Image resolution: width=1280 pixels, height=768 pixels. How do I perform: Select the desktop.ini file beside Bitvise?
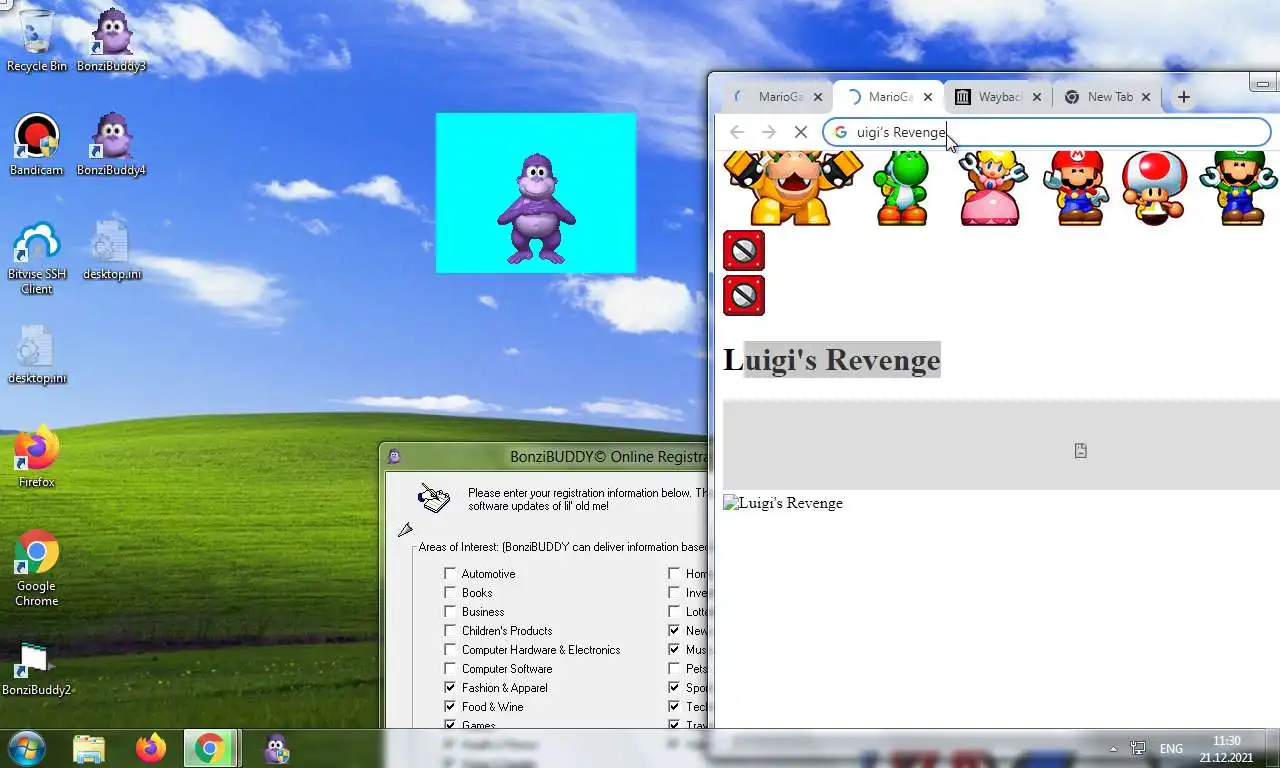pos(112,248)
